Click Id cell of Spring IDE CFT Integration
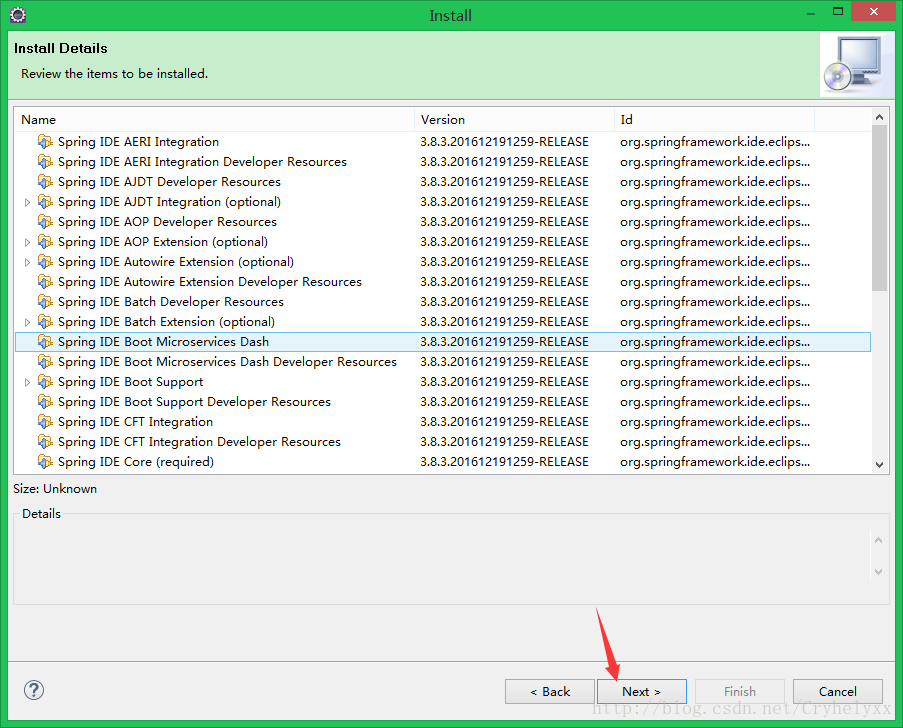The image size is (903, 728). pos(715,422)
